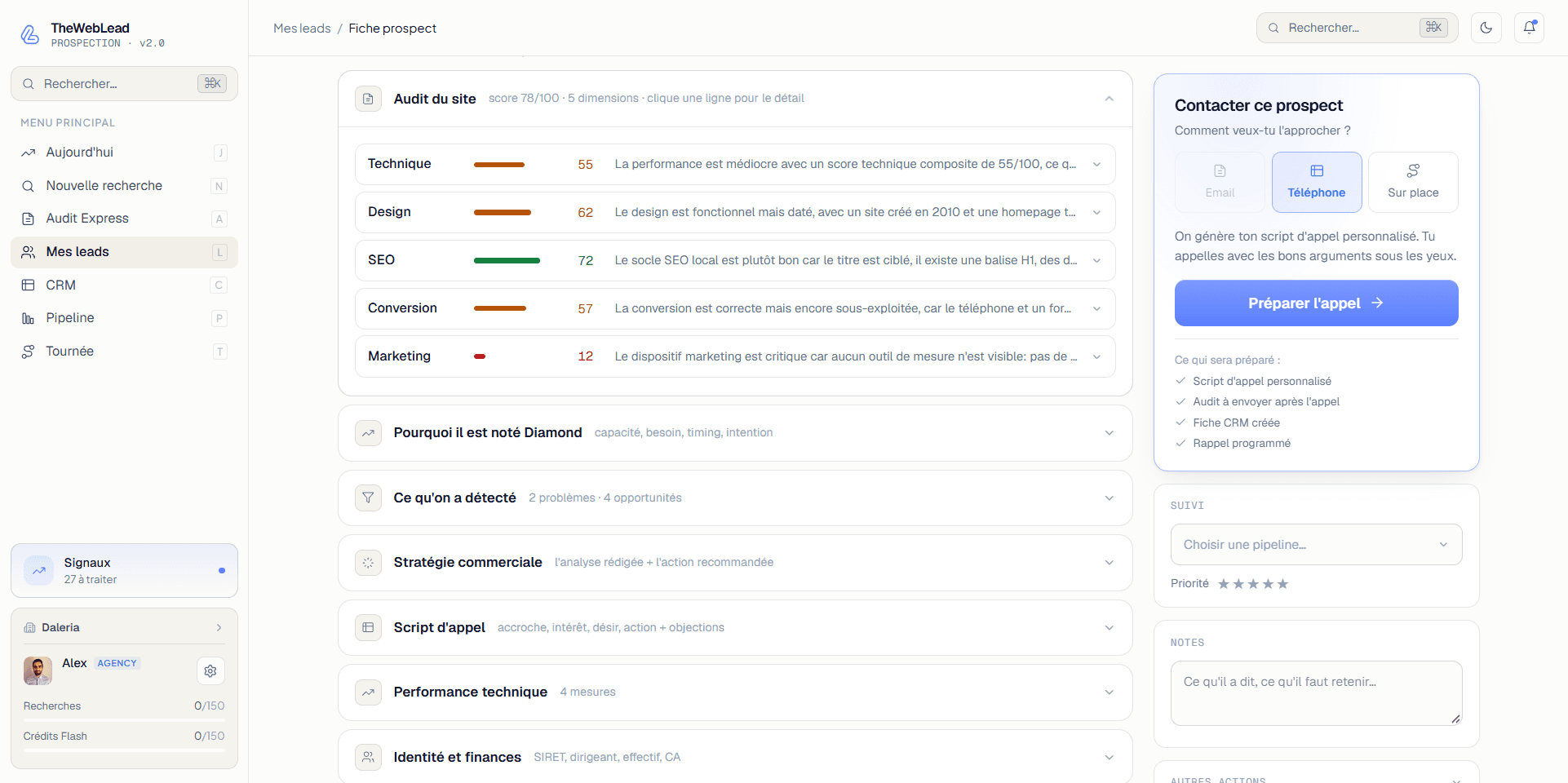Click the Préparer l'appel button
This screenshot has height=783, width=1568.
[x=1316, y=303]
